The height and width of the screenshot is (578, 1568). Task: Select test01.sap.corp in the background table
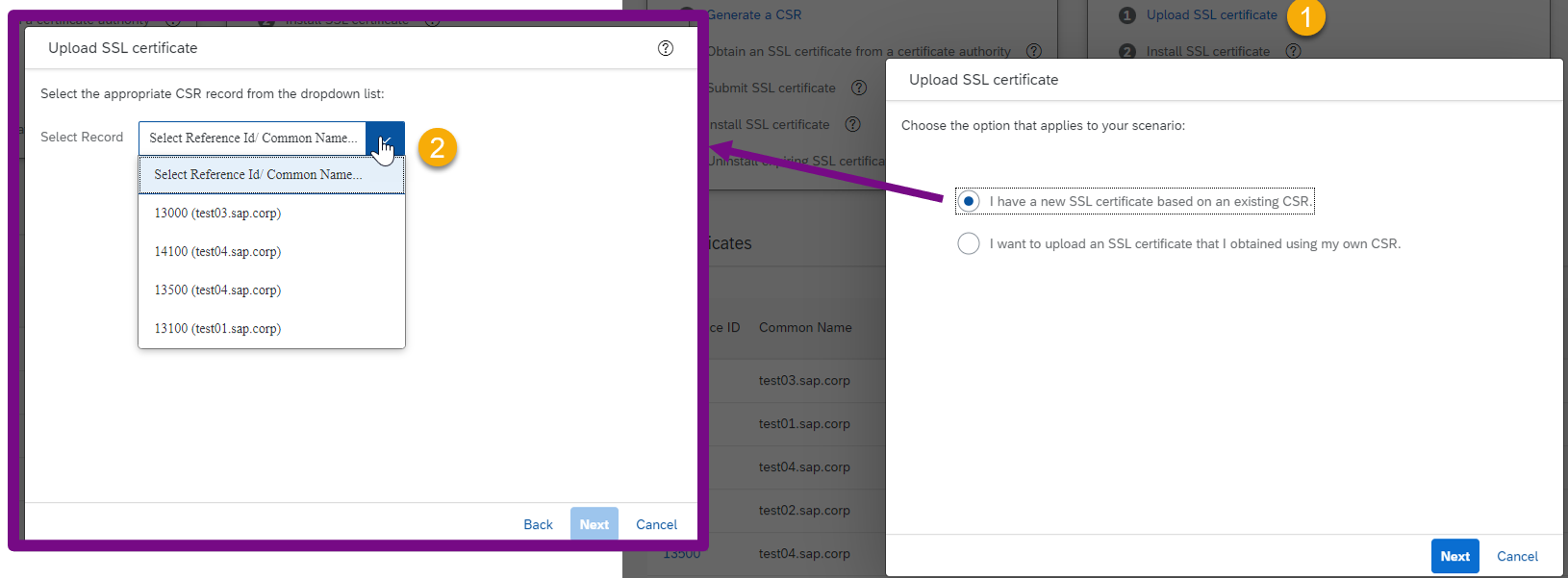pyautogui.click(x=804, y=424)
